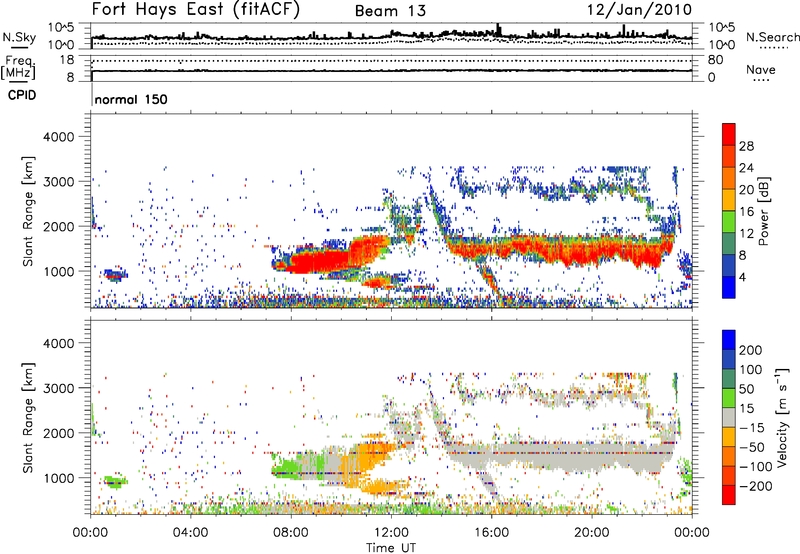Click the '-50' velocity scale value

(x=753, y=447)
